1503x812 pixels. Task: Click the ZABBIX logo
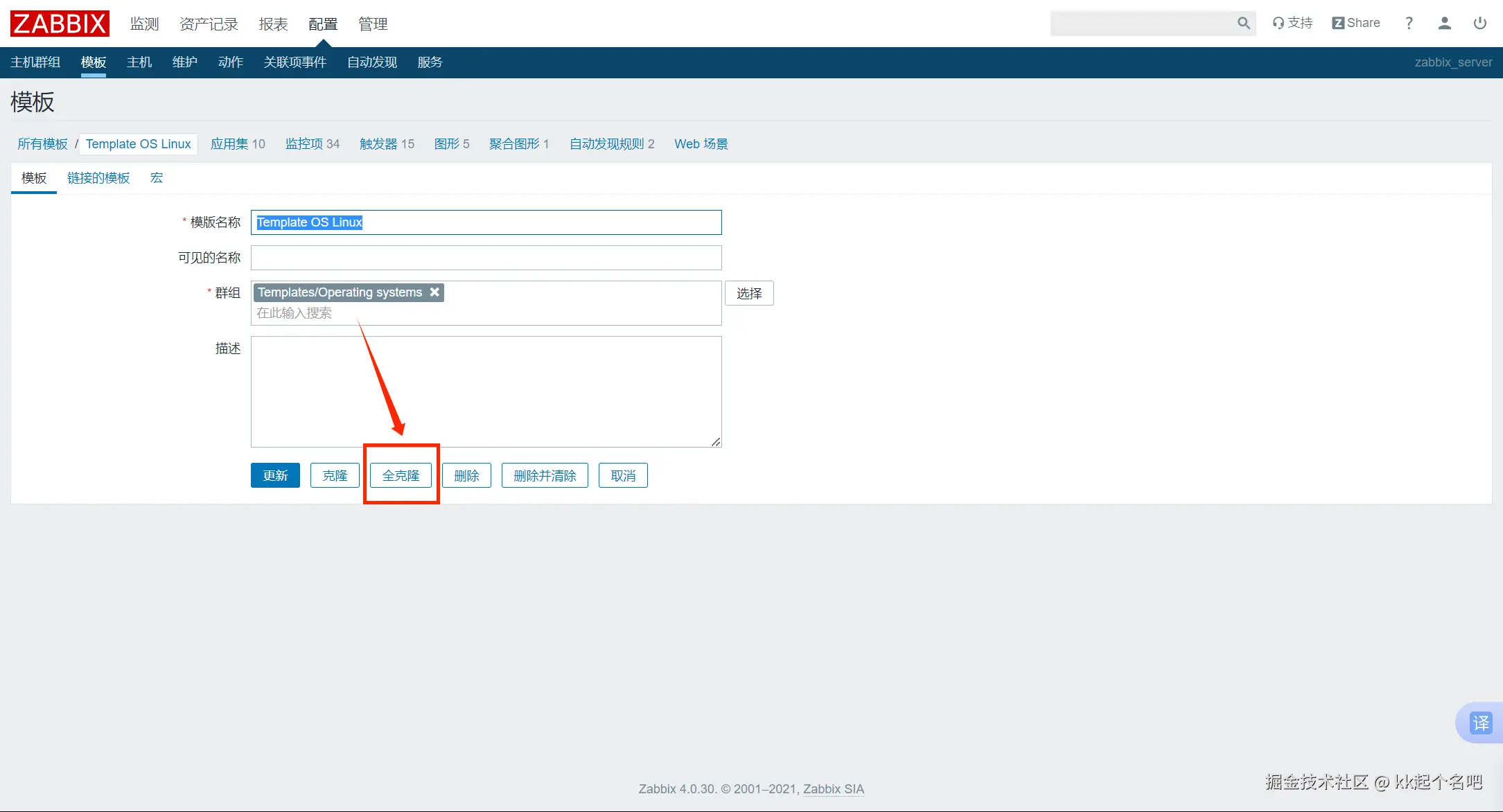coord(60,24)
